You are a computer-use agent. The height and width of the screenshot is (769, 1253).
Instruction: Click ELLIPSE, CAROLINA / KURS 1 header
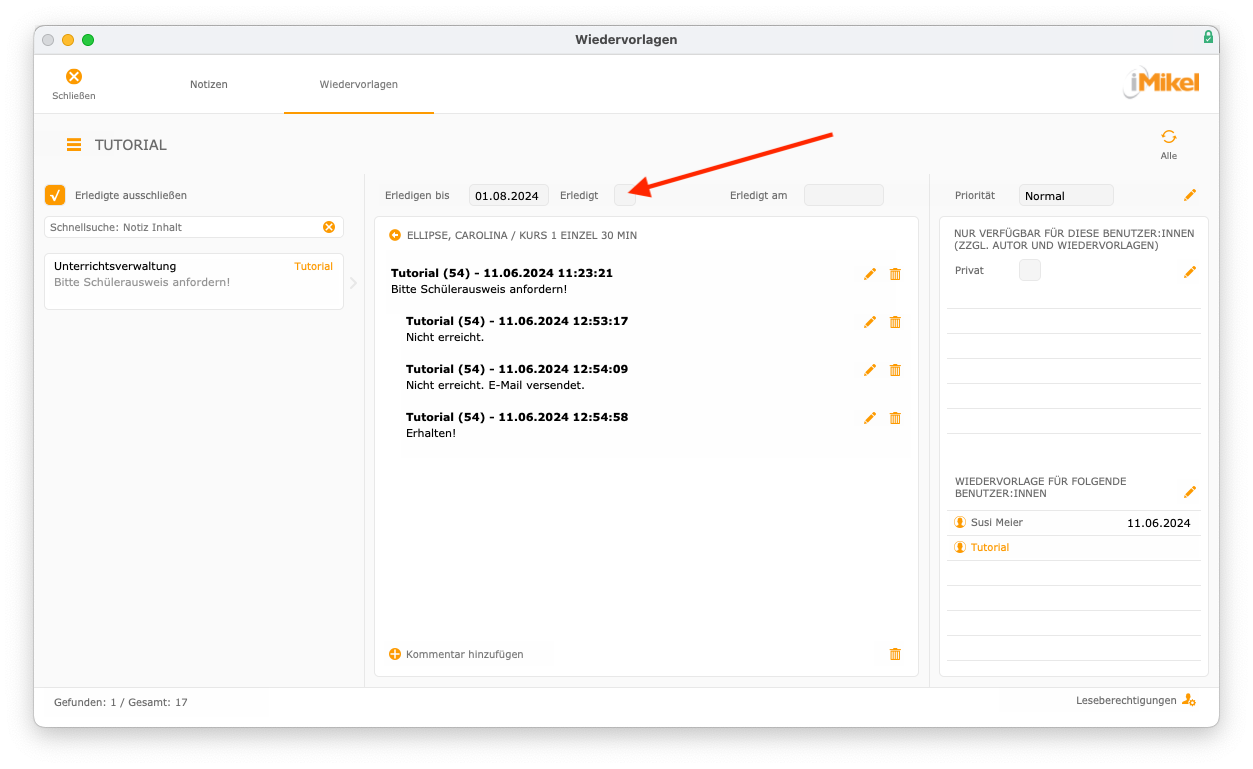pyautogui.click(x=522, y=236)
